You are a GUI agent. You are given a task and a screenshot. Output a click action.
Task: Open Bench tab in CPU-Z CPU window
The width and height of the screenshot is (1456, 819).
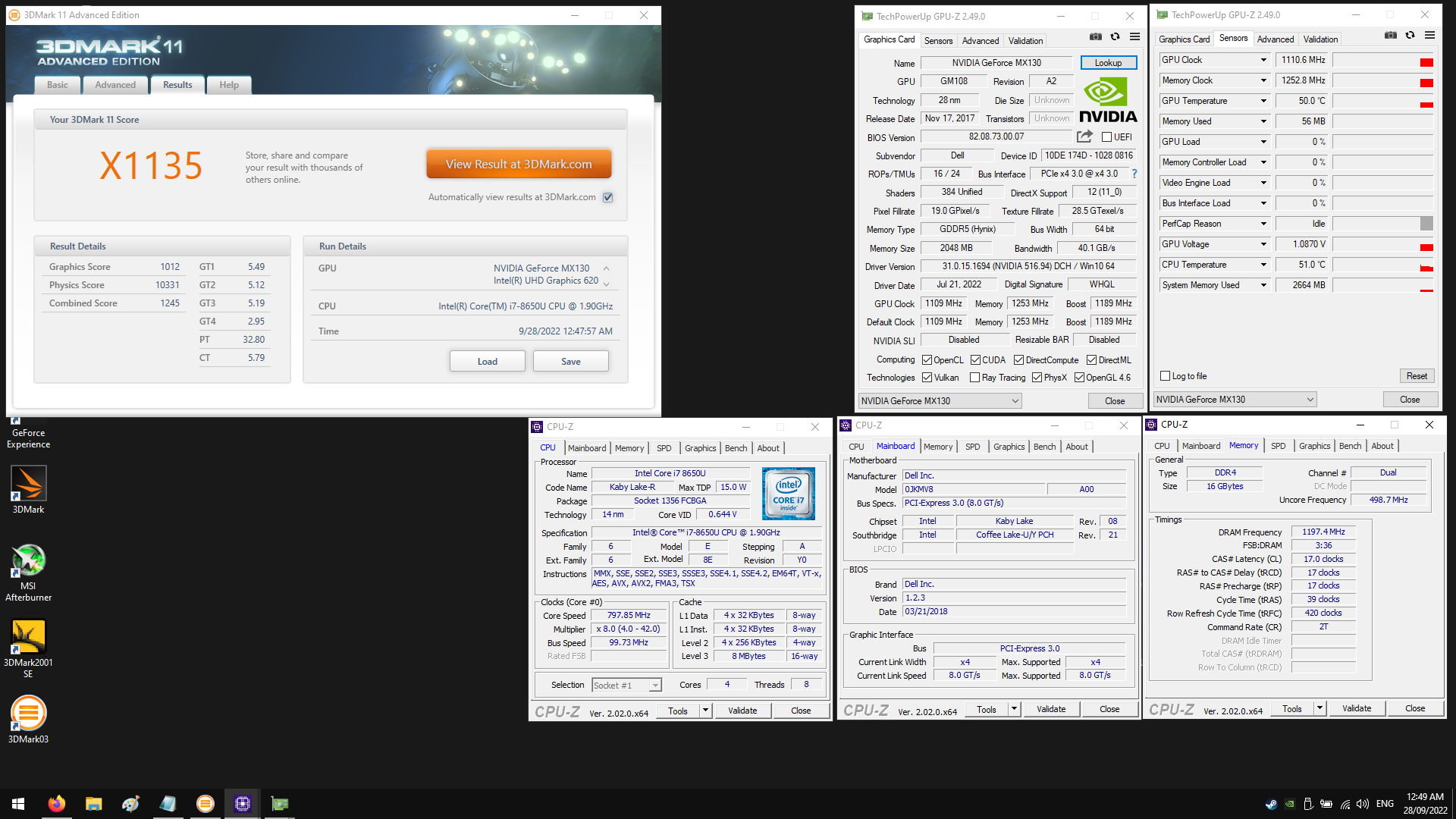(736, 448)
